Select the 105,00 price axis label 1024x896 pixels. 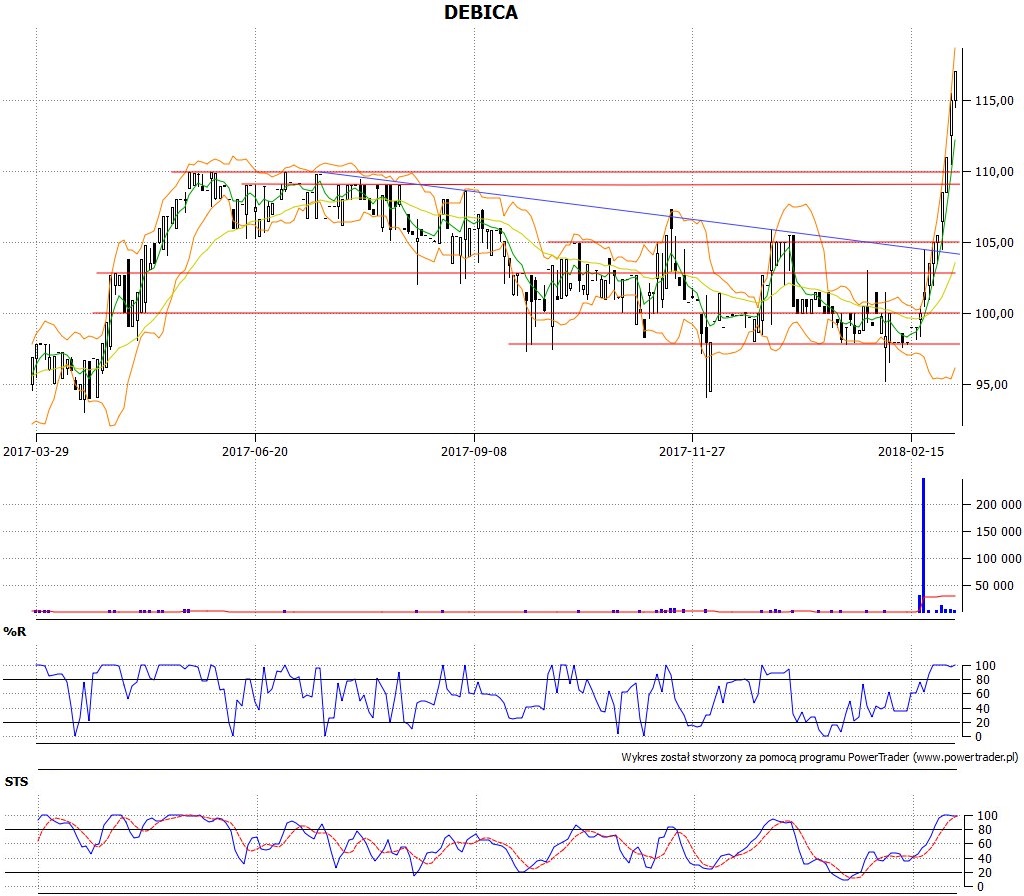(994, 243)
